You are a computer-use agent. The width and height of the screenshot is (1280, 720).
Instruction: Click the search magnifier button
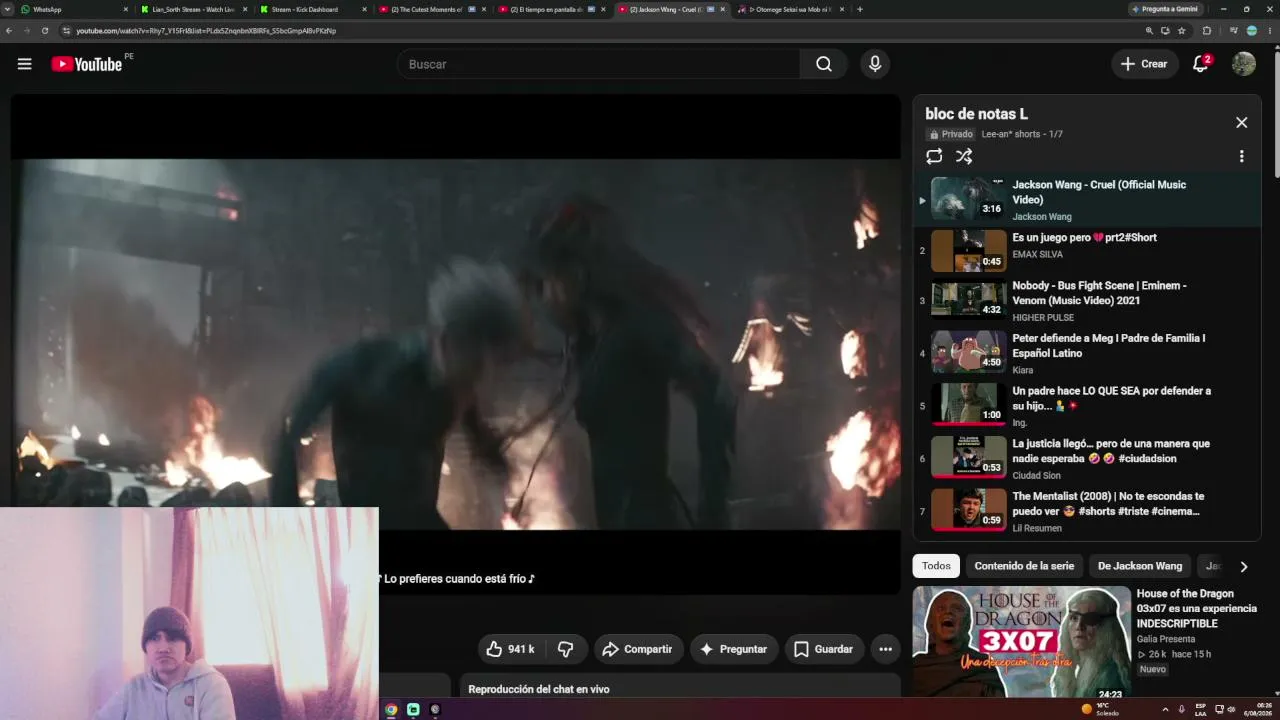pos(823,64)
